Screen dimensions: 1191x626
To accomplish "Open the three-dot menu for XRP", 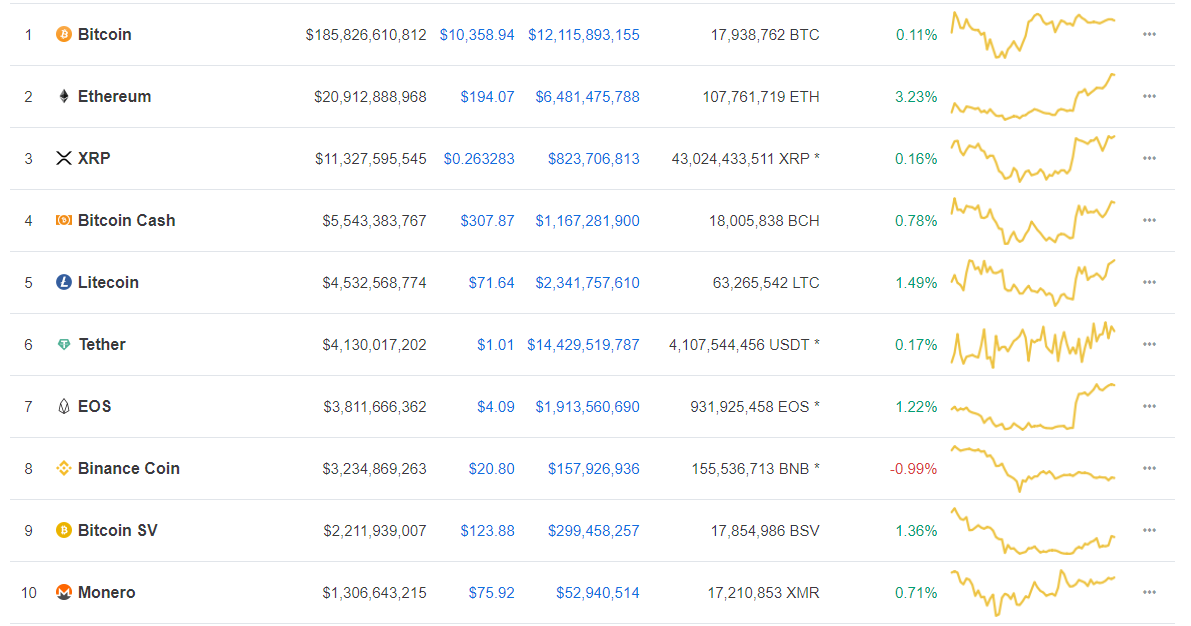I will tap(1149, 158).
